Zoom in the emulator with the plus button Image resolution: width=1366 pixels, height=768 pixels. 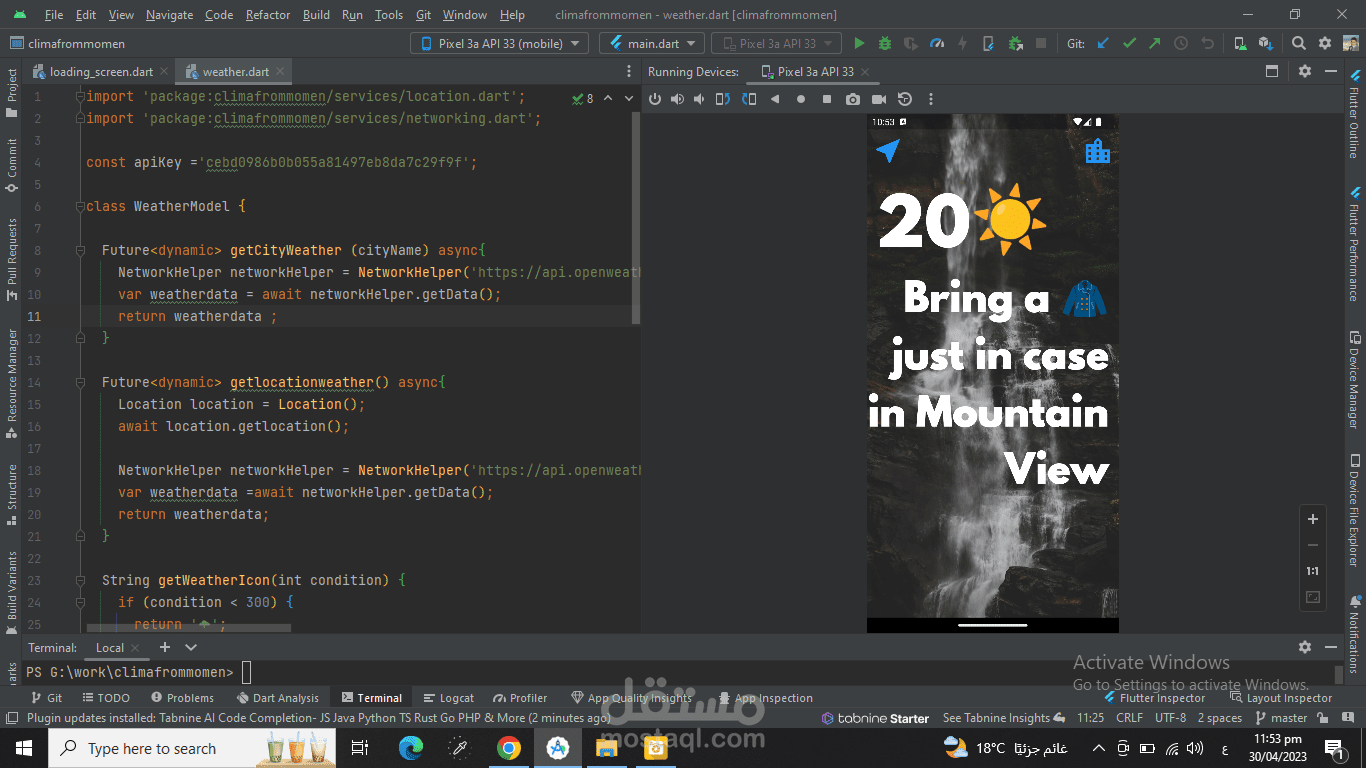(x=1313, y=519)
